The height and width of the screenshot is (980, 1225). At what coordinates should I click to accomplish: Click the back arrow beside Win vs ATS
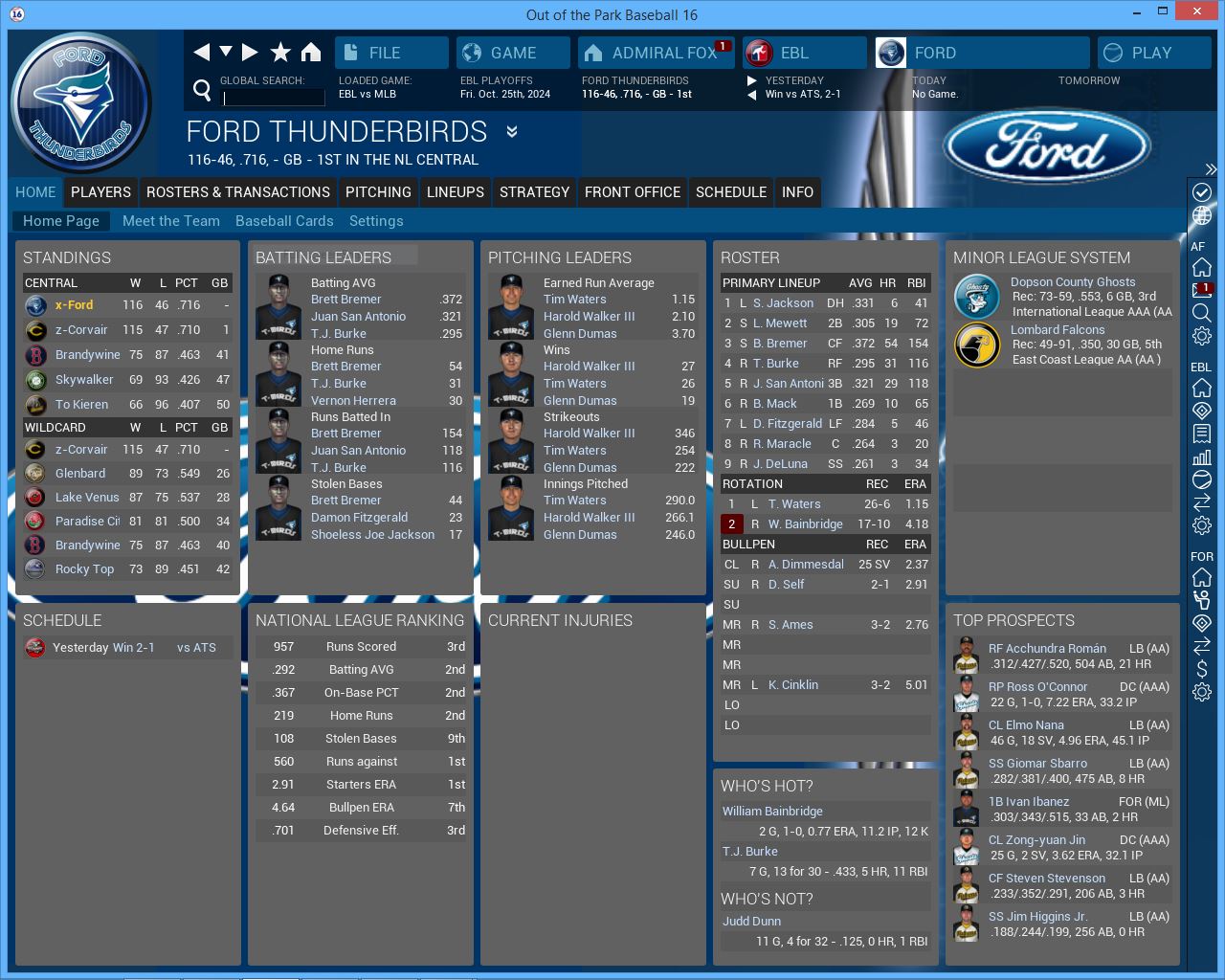pyautogui.click(x=752, y=95)
